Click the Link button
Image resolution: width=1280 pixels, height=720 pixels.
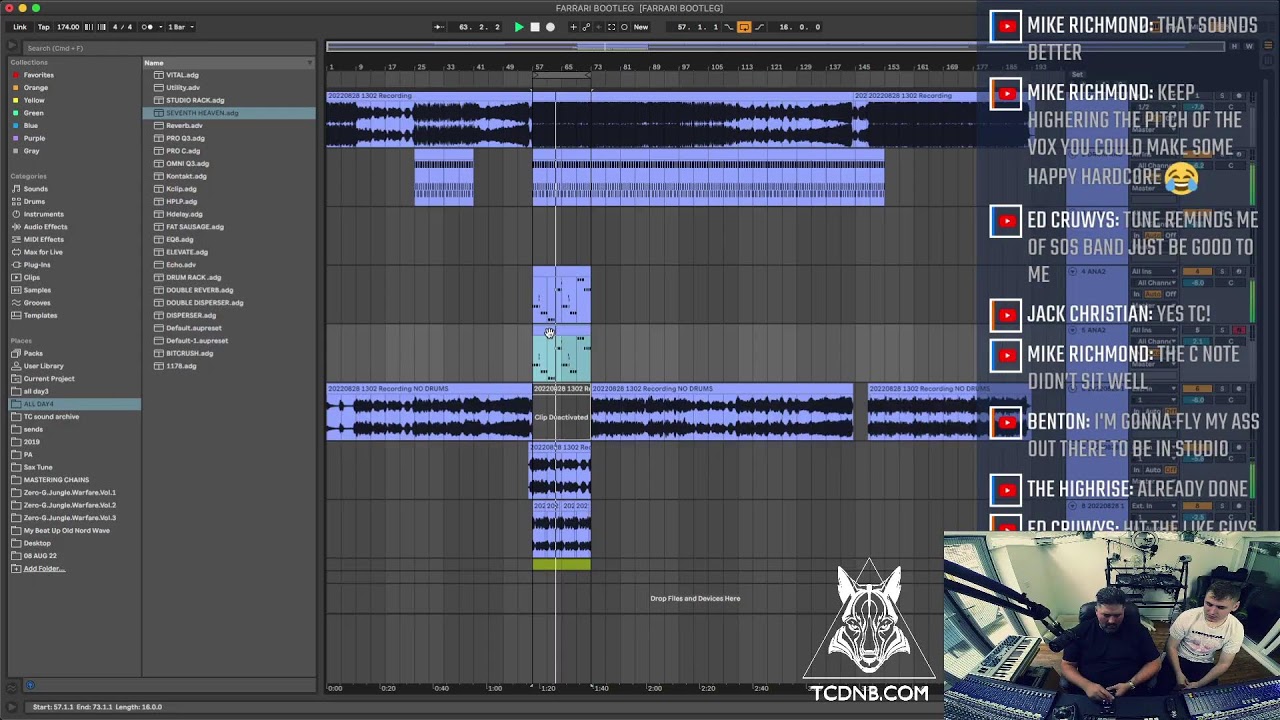tap(20, 27)
